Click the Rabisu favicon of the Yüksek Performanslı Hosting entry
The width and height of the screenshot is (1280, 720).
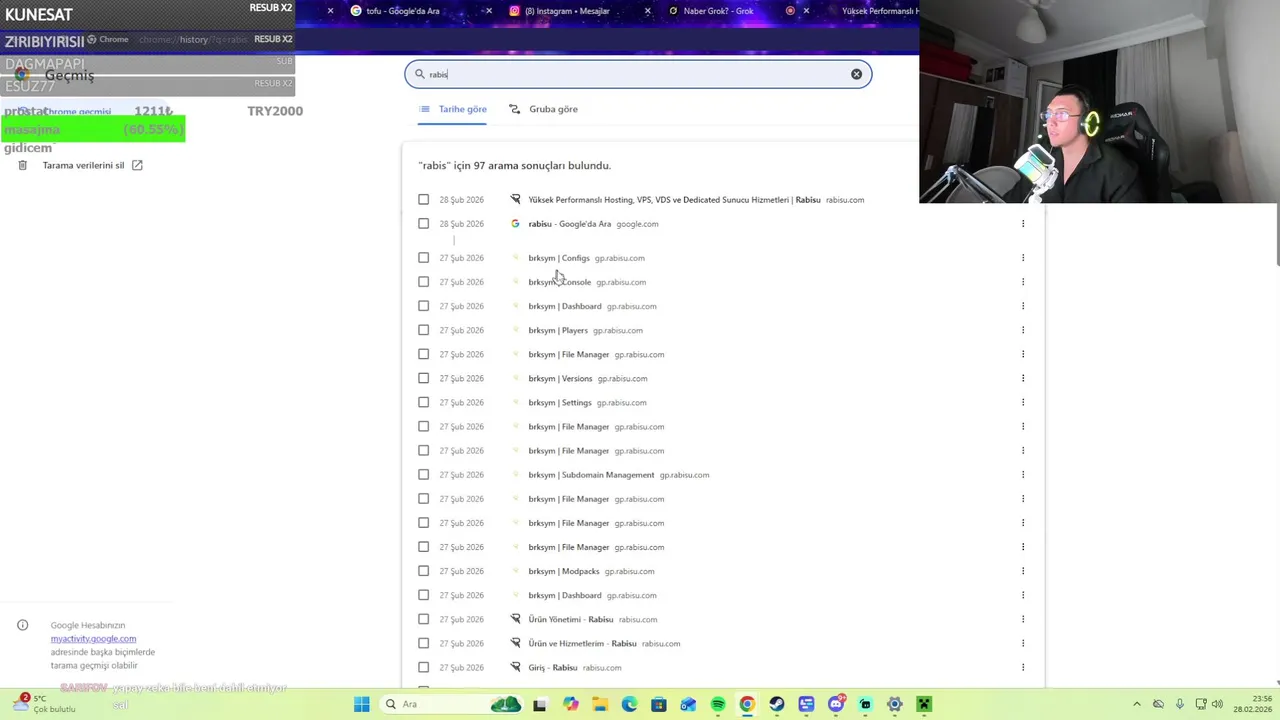click(515, 200)
